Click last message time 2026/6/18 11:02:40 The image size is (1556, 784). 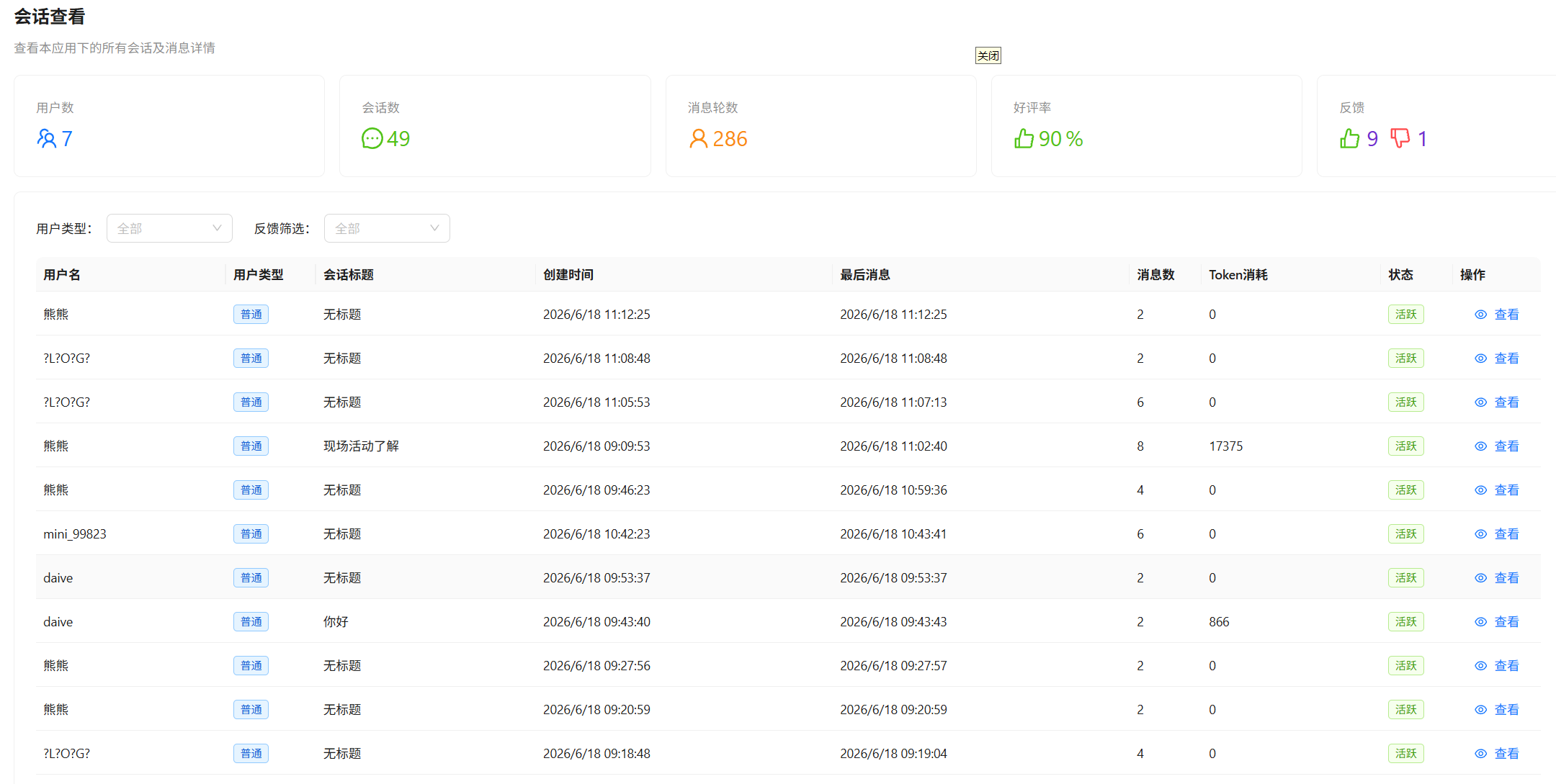click(893, 446)
